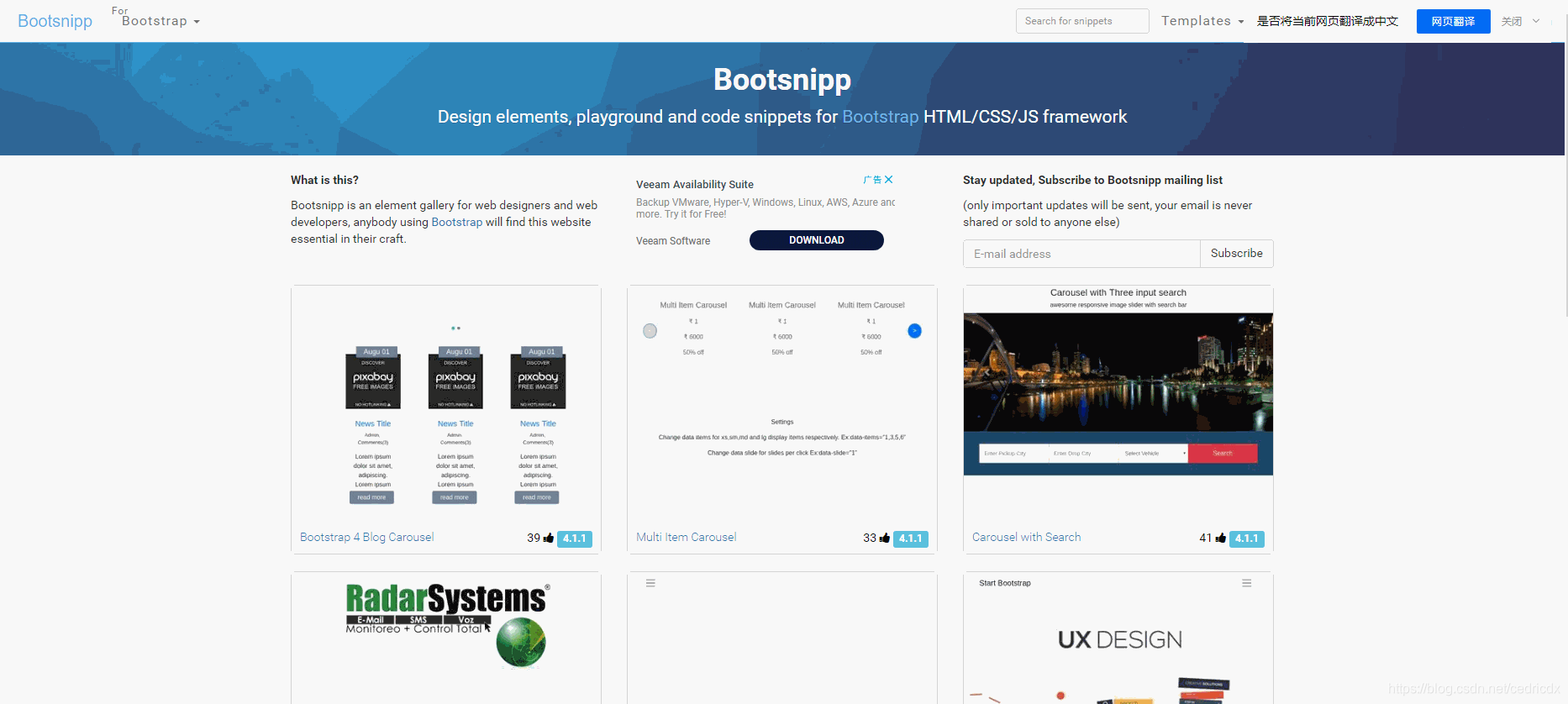Screen dimensions: 1568x704
Task: Click Start Bootstrap text in bottom card
Action: coord(1005,583)
